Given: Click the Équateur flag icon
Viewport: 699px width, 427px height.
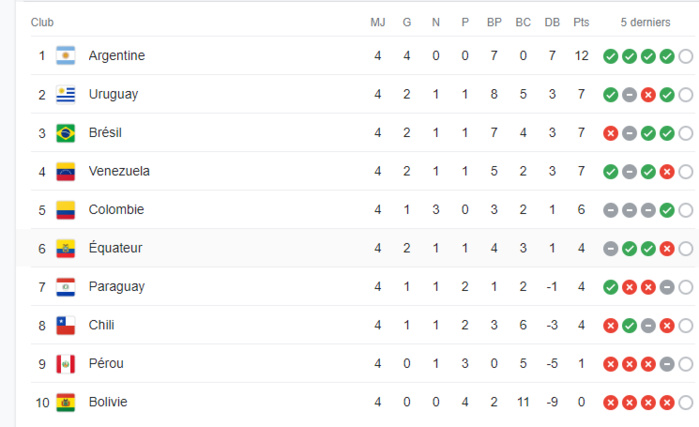Looking at the screenshot, I should (66, 248).
